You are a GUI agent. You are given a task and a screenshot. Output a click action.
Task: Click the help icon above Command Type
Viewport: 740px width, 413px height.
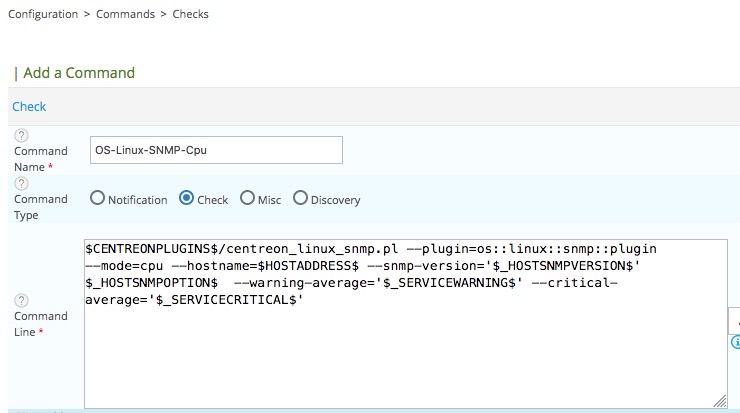[21, 184]
